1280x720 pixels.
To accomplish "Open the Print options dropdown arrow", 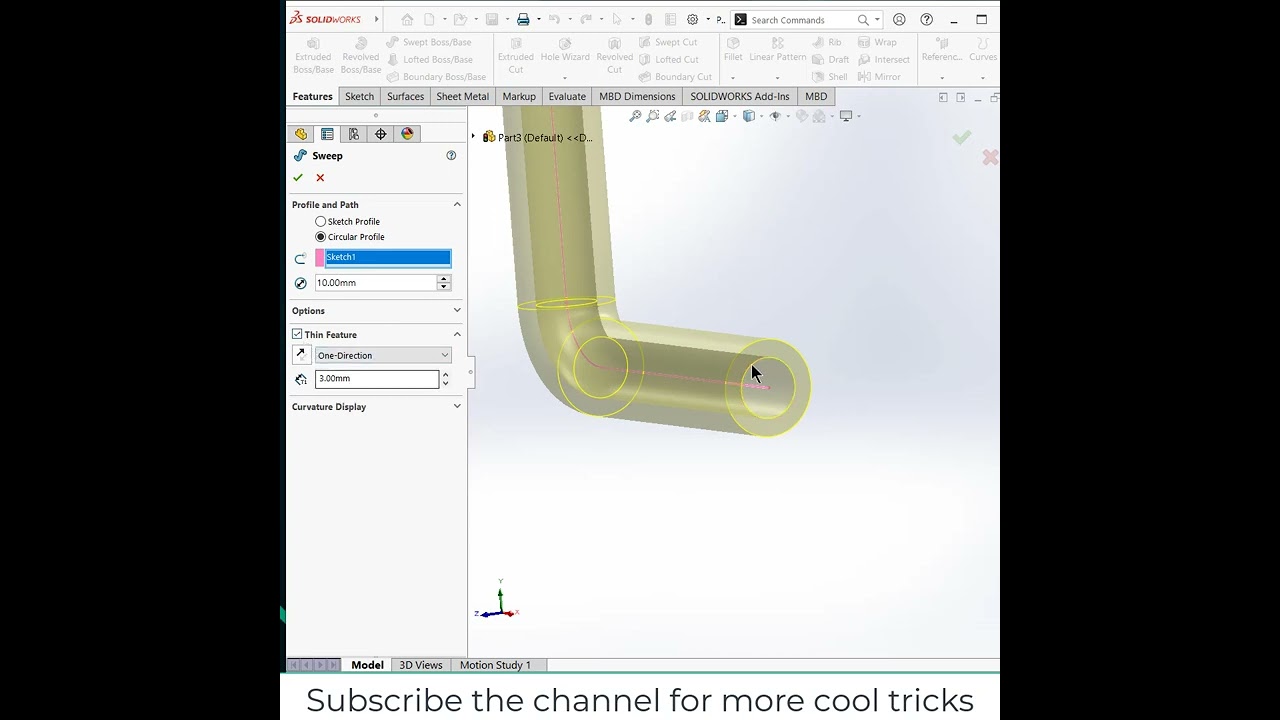I will (539, 20).
